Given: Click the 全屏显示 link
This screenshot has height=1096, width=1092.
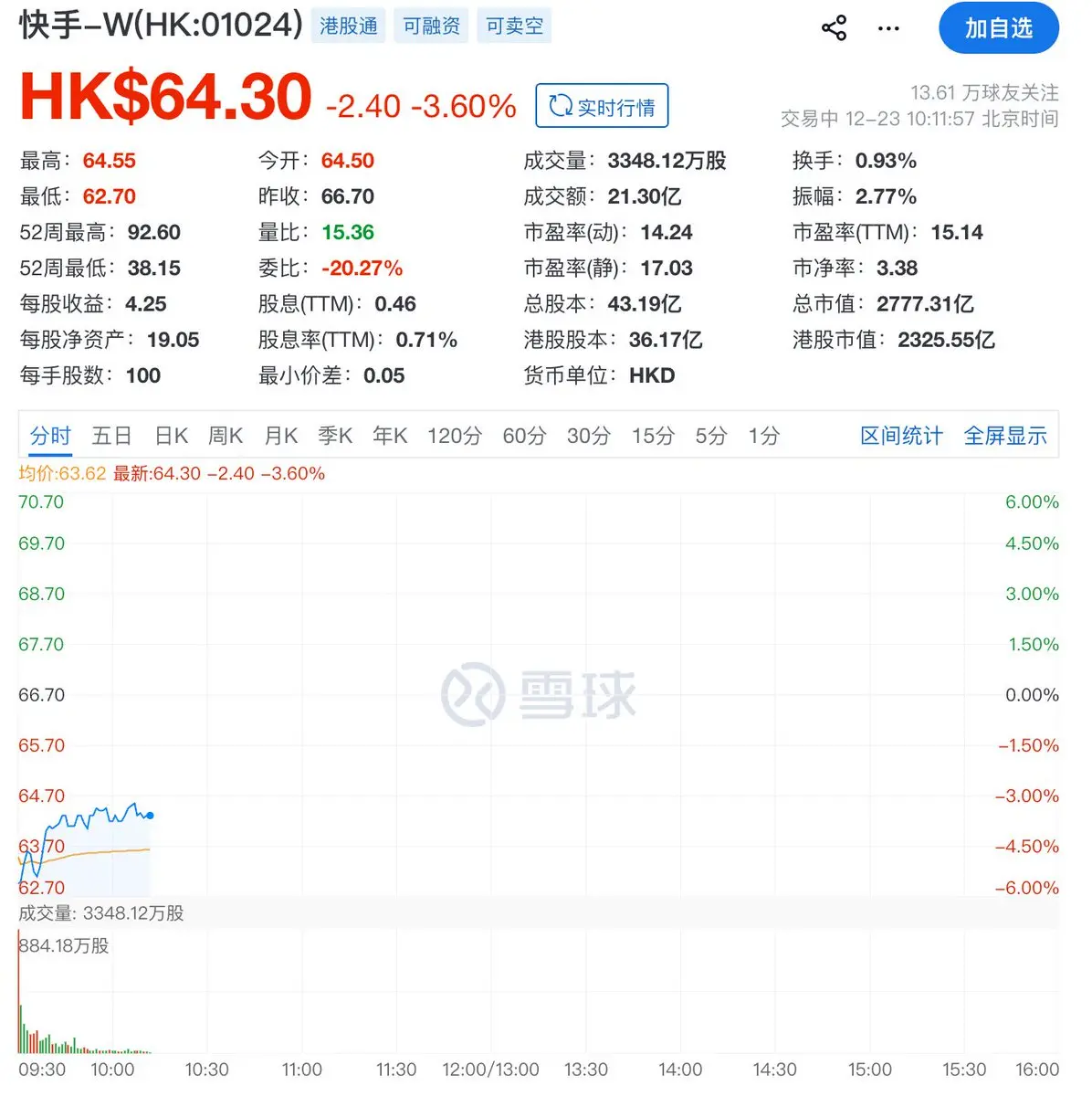Looking at the screenshot, I should coord(1005,436).
